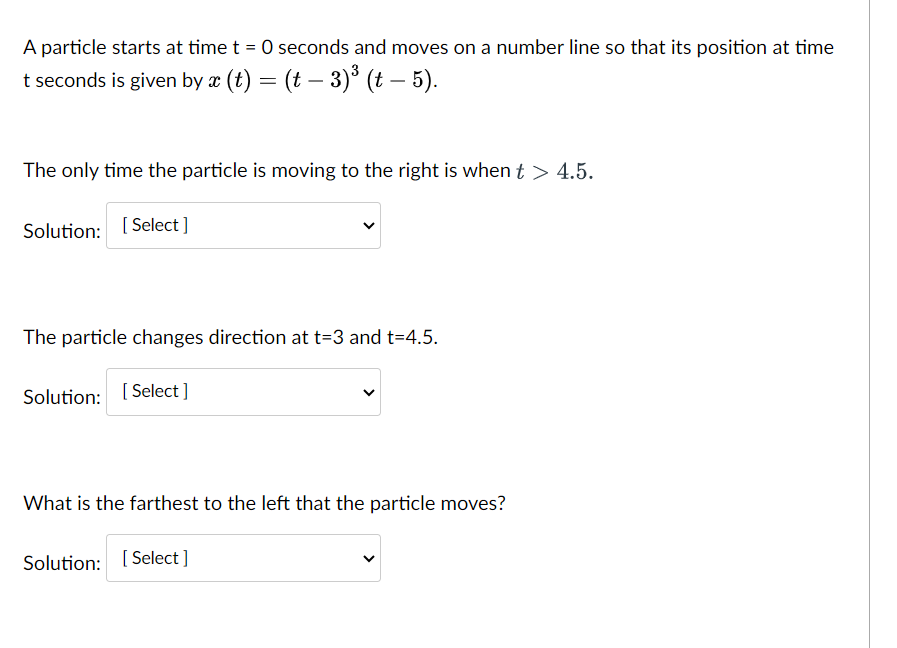Click the [ Select ] placeholder text in second dropdown
The width and height of the screenshot is (897, 648).
point(153,390)
